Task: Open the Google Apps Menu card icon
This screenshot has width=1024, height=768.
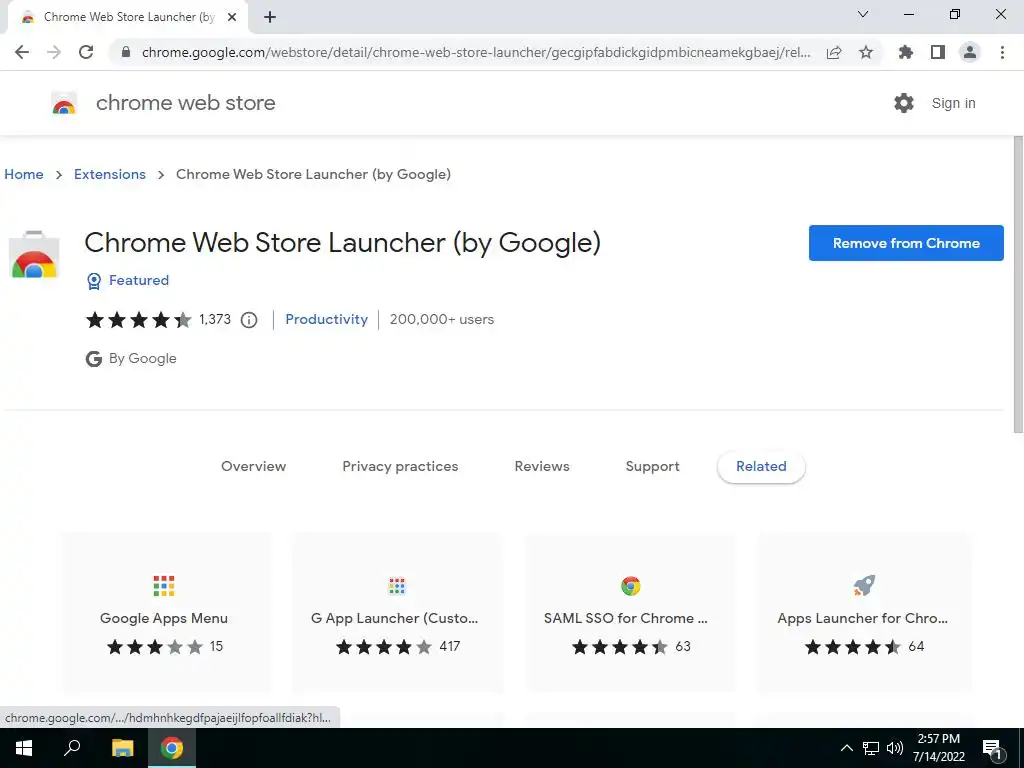Action: pos(164,586)
